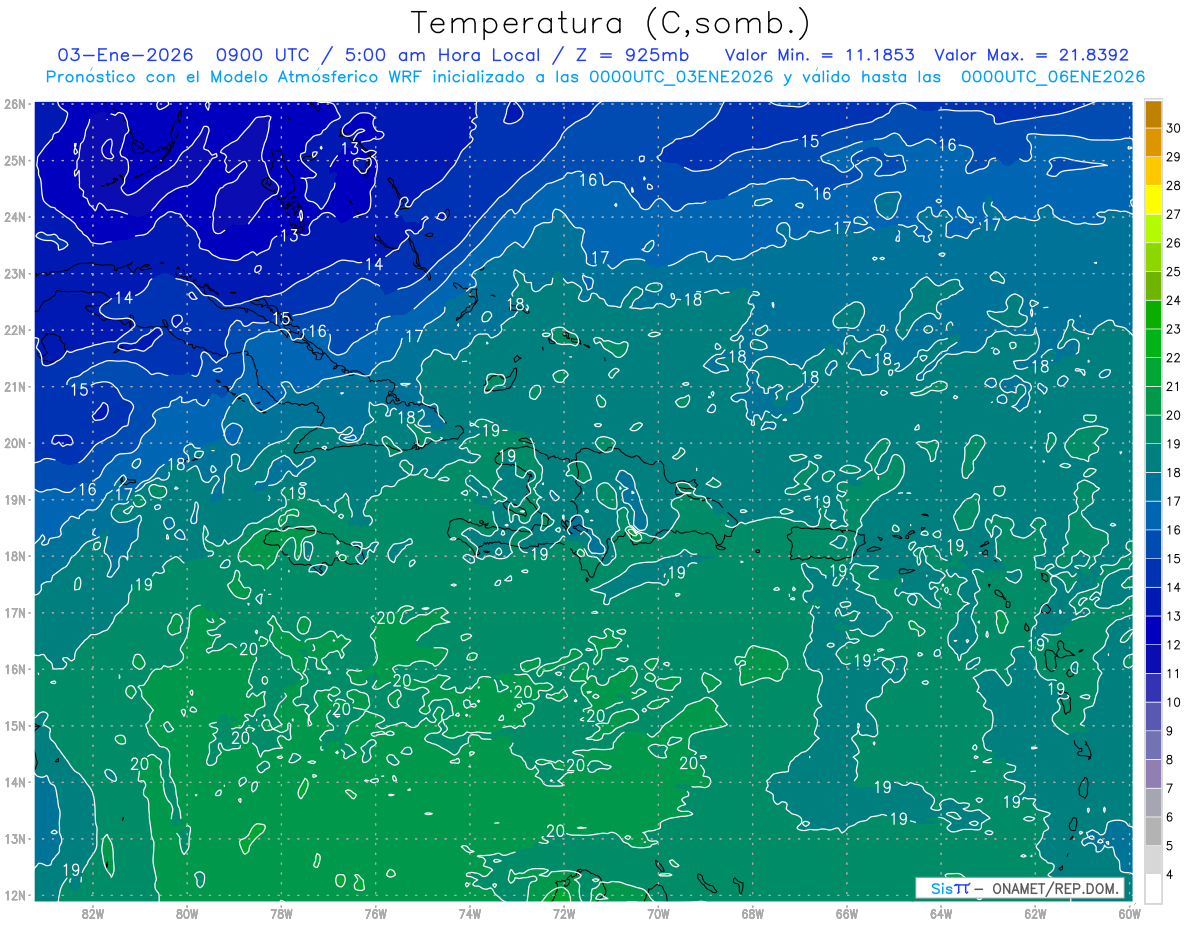Click the "14N" latitude axis label

click(x=14, y=782)
